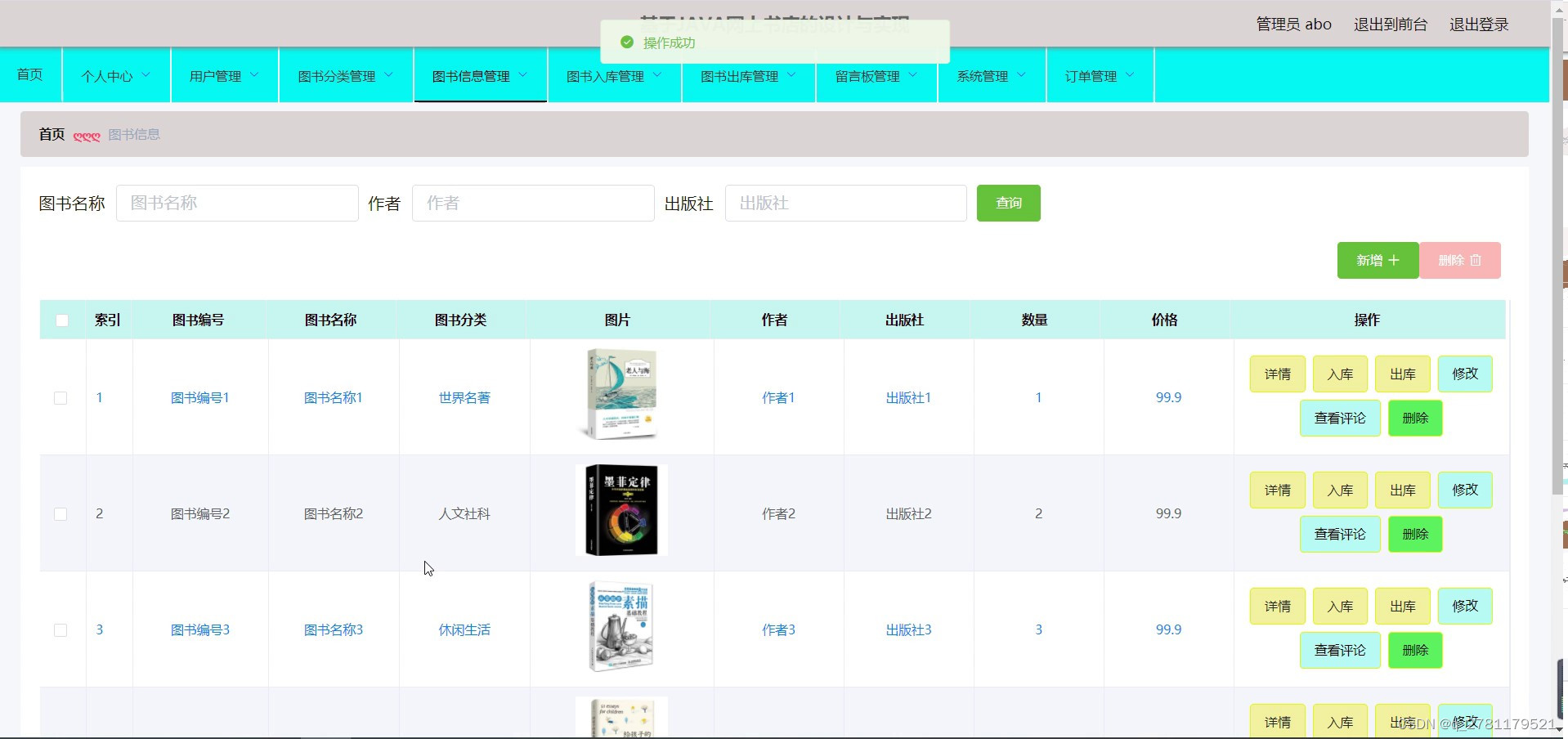Click 查看评论 for 图书名称1 row
This screenshot has height=739, width=1568.
coord(1340,418)
